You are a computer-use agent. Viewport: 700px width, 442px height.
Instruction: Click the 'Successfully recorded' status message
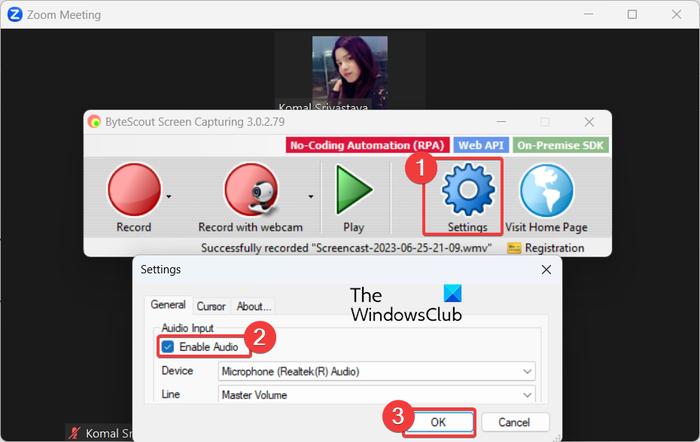click(x=346, y=248)
